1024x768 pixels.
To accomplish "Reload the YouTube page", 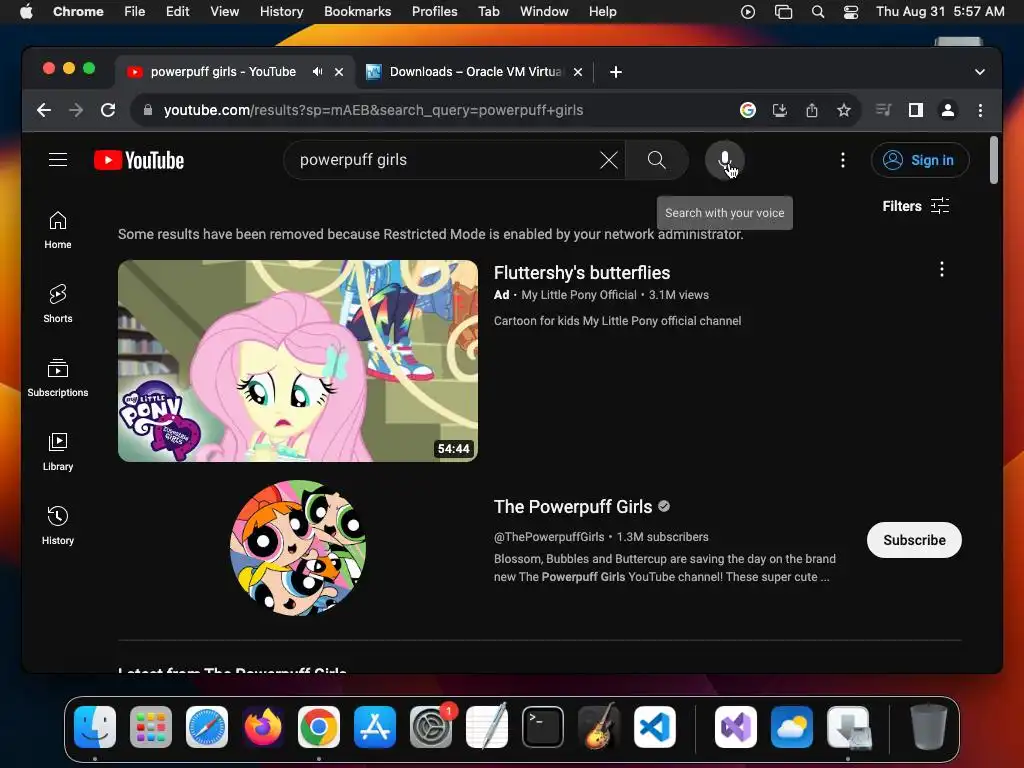I will coord(108,110).
